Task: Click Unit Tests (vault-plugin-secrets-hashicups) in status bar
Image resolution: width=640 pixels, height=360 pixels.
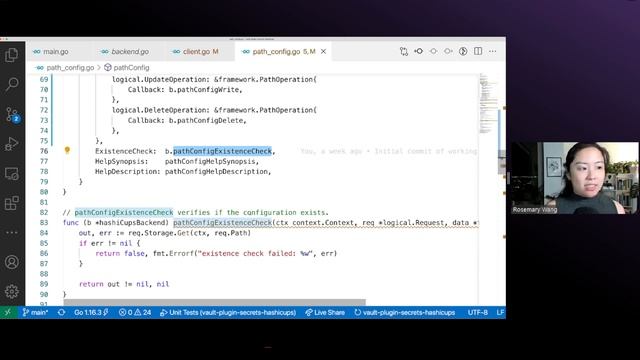Action: pos(228,313)
